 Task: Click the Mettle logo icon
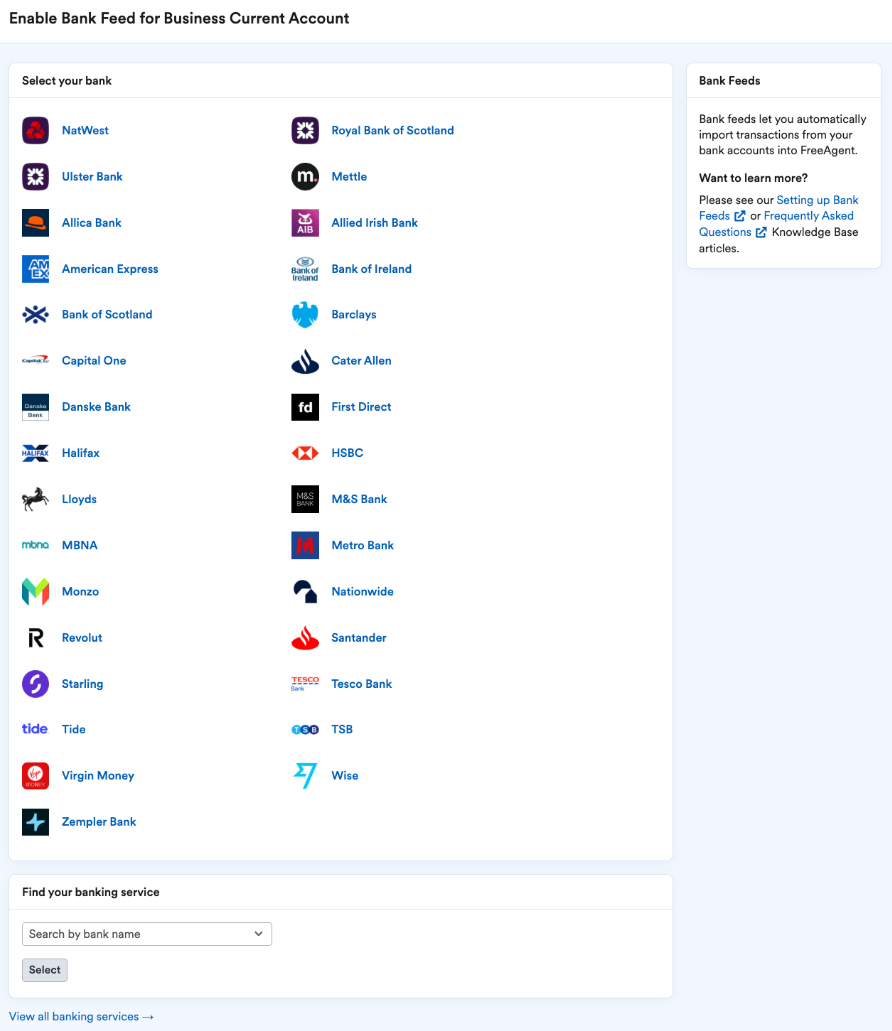coord(305,176)
